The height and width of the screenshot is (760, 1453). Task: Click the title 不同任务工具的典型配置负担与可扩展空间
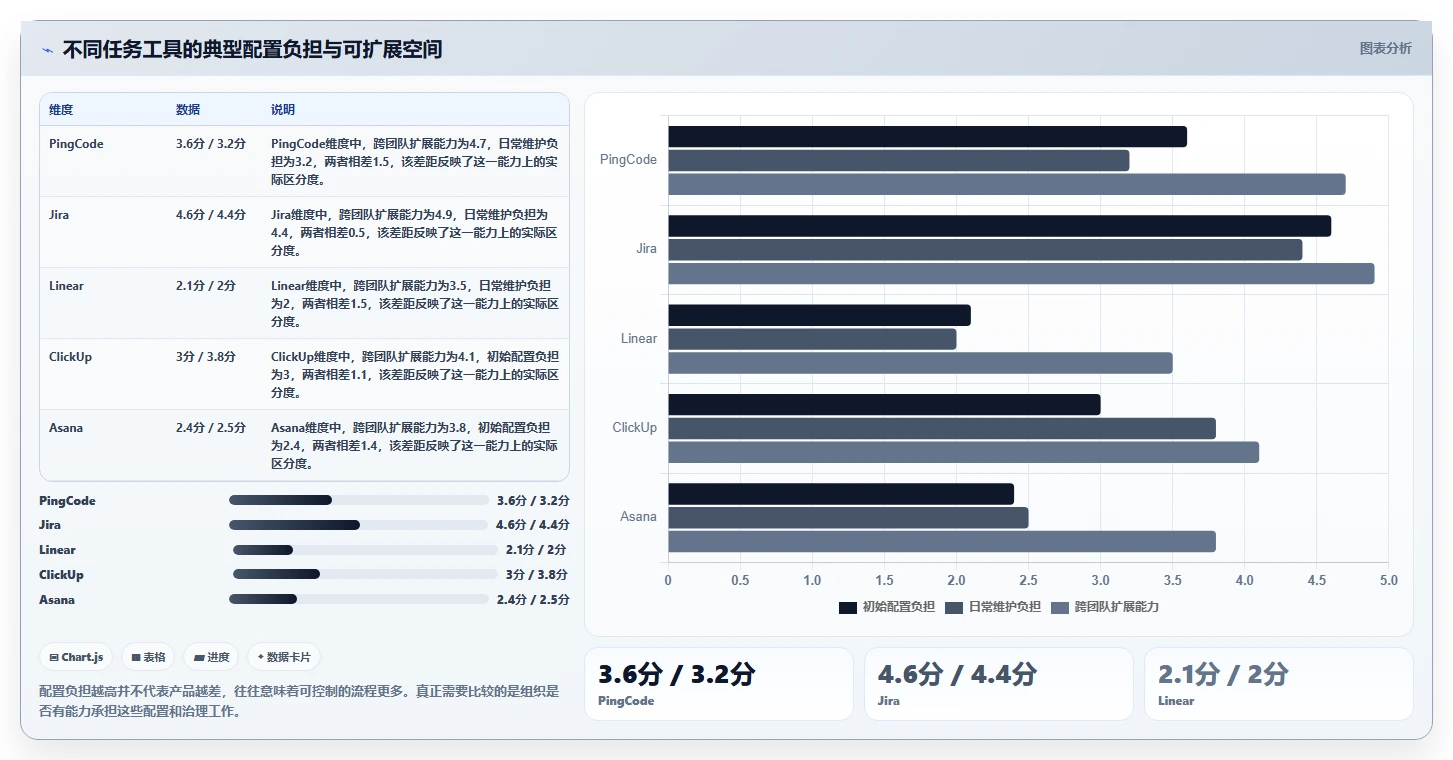tap(252, 49)
